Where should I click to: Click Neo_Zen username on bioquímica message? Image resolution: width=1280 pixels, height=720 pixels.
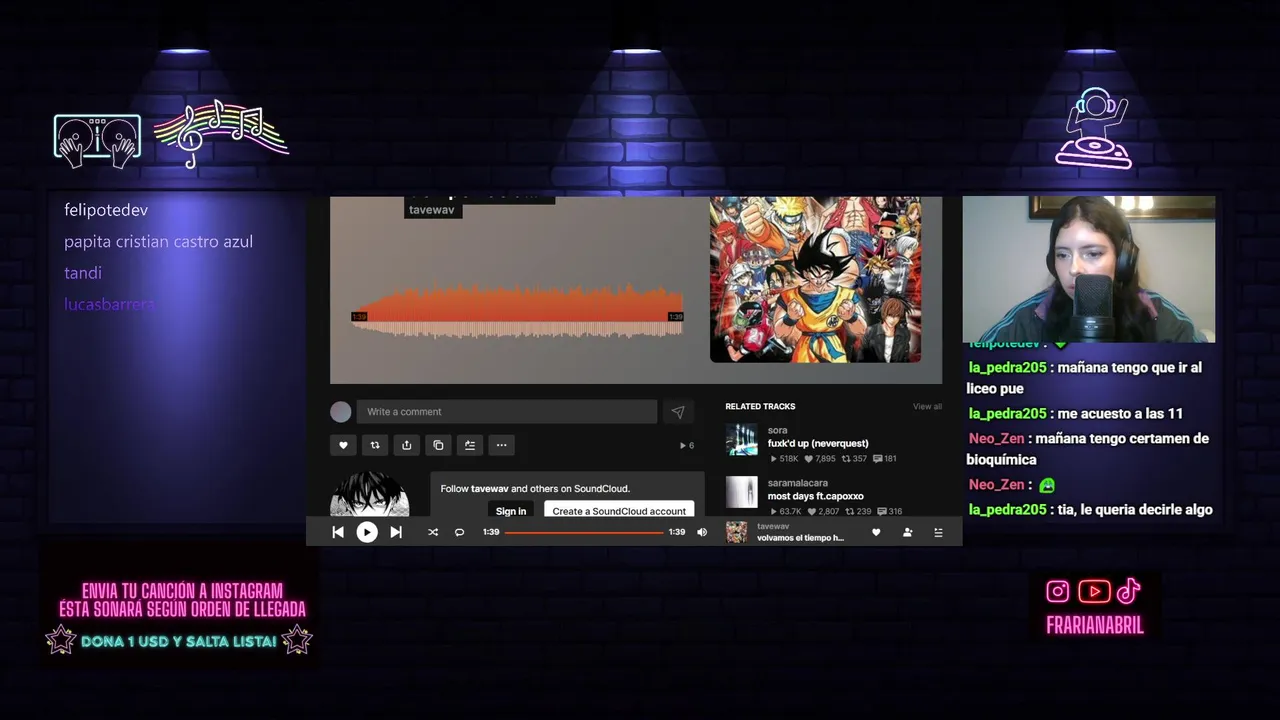[997, 438]
